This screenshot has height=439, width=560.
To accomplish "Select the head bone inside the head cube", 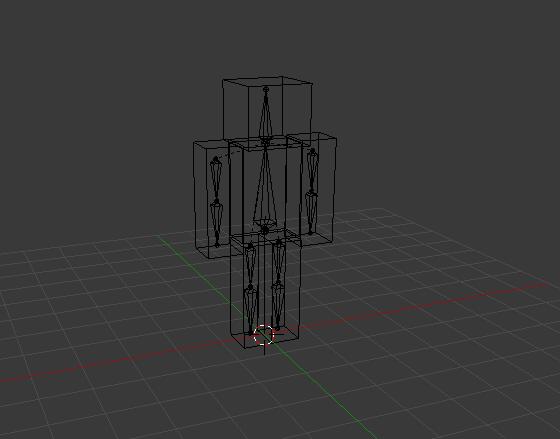I will (266, 114).
